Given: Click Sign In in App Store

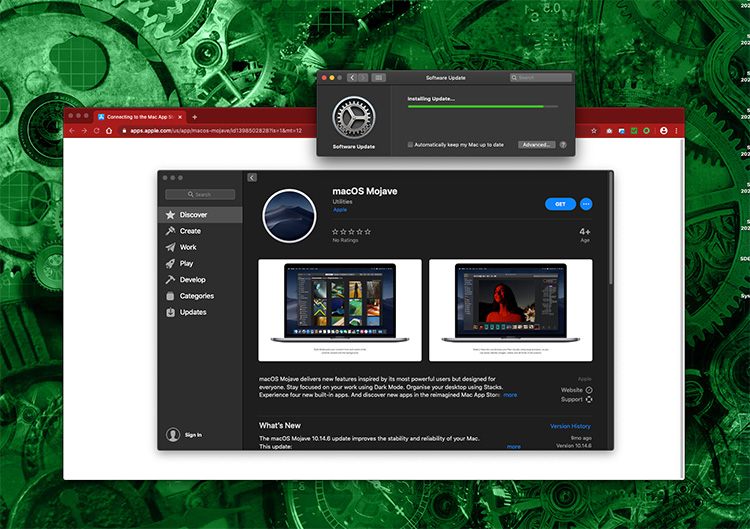Looking at the screenshot, I should [193, 435].
